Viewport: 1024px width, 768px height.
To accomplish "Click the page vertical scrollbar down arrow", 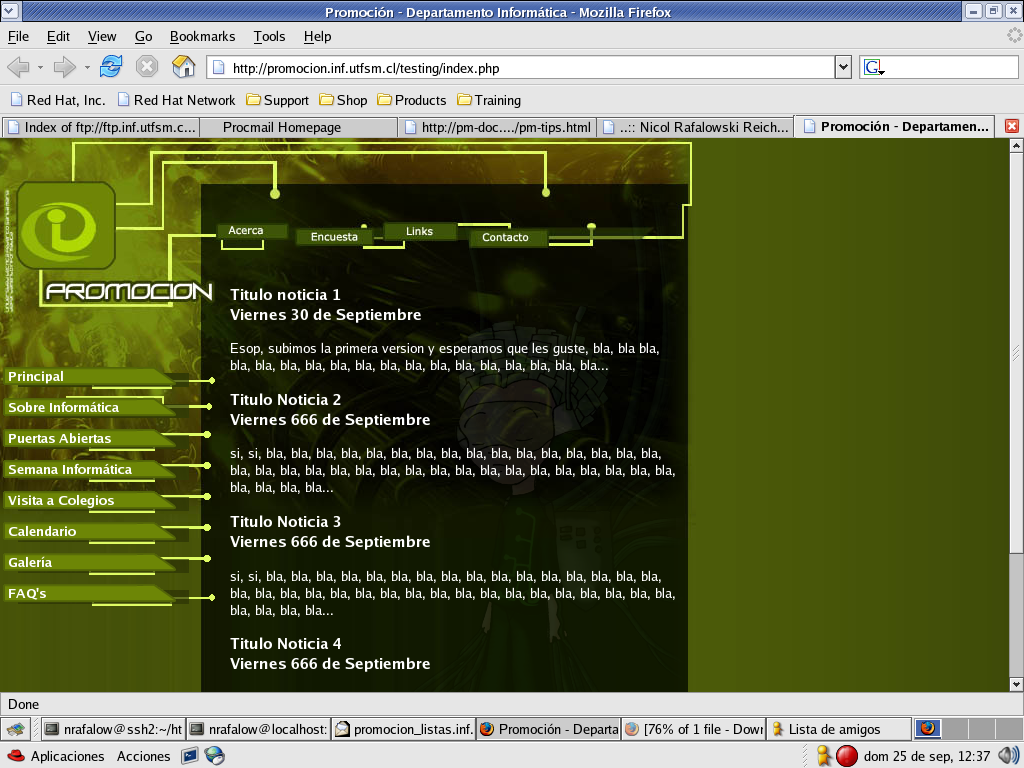I will (1016, 684).
